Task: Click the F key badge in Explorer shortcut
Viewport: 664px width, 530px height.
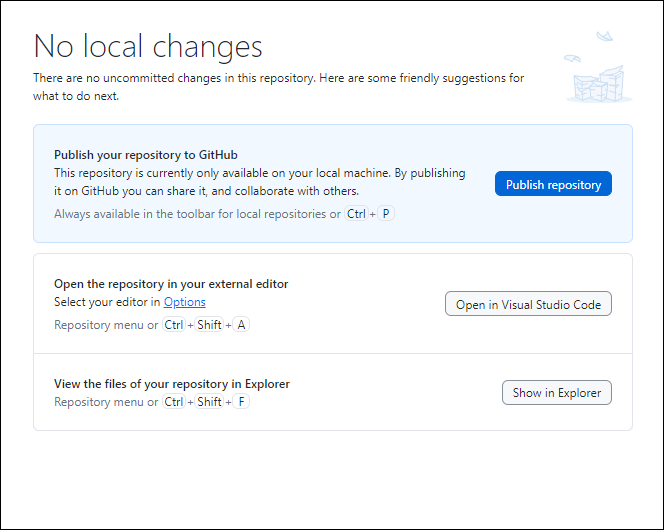Action: [240, 402]
